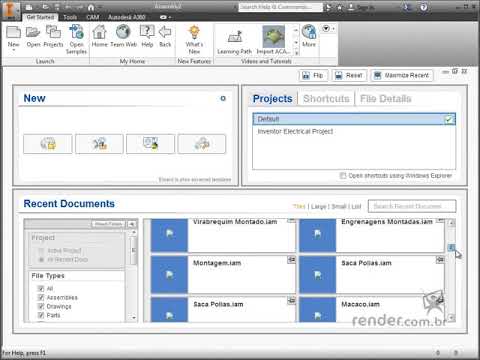Viewport: 480px width, 360px height.
Task: Select the Inventor Electrical Project entry
Action: 295,131
